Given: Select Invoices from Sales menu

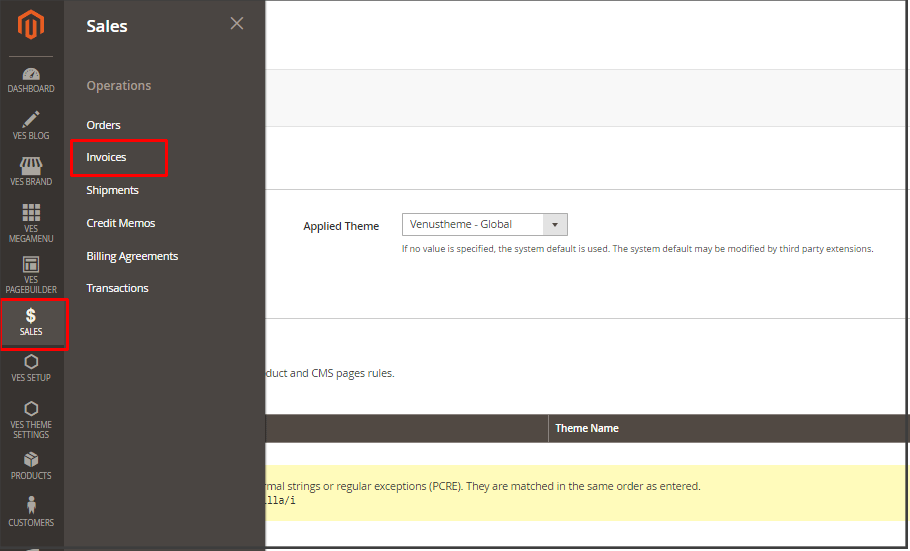Looking at the screenshot, I should (x=106, y=157).
